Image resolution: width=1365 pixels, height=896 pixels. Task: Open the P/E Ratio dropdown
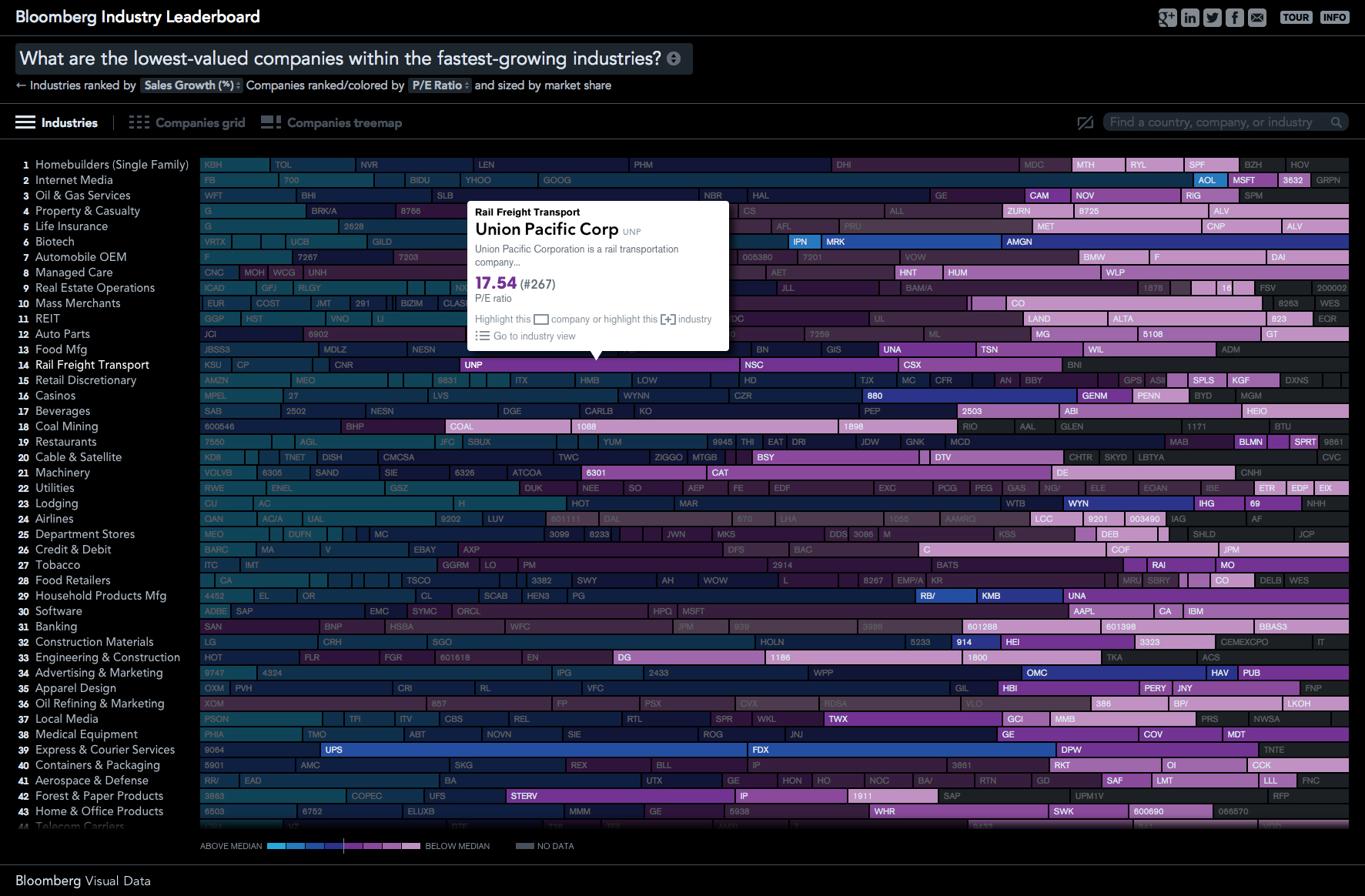point(440,85)
